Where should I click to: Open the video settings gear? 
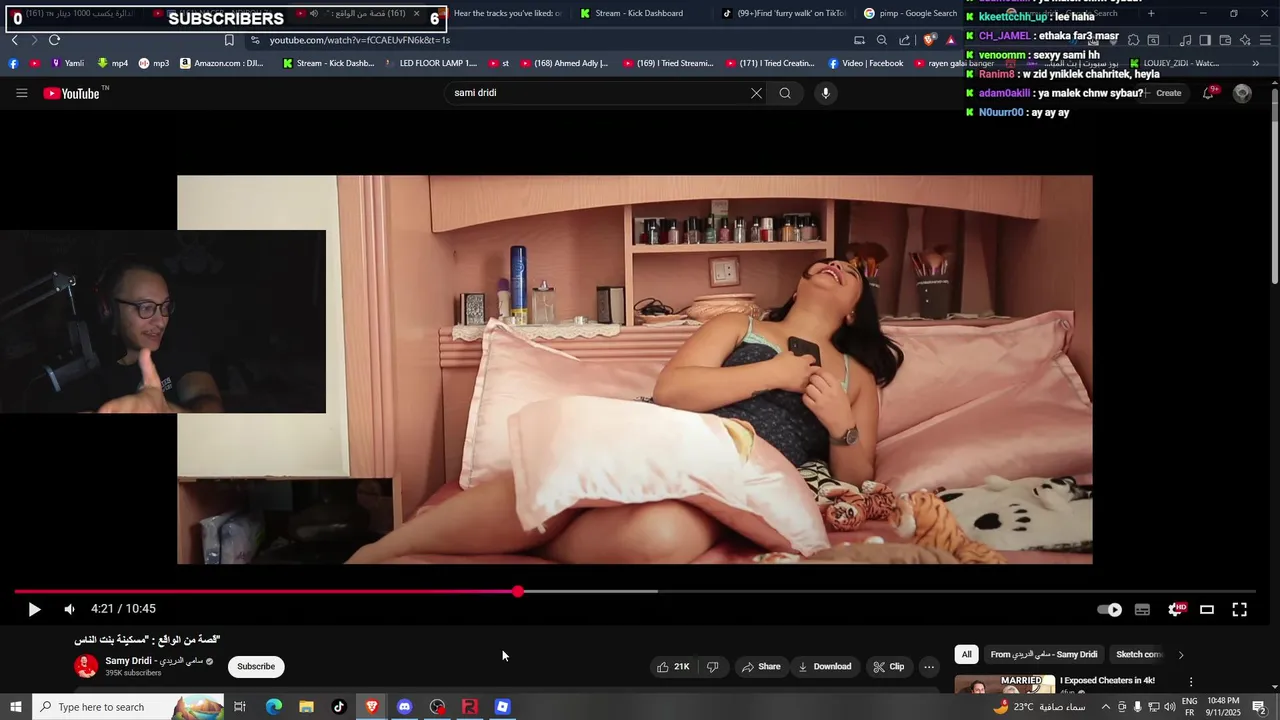pos(1176,609)
